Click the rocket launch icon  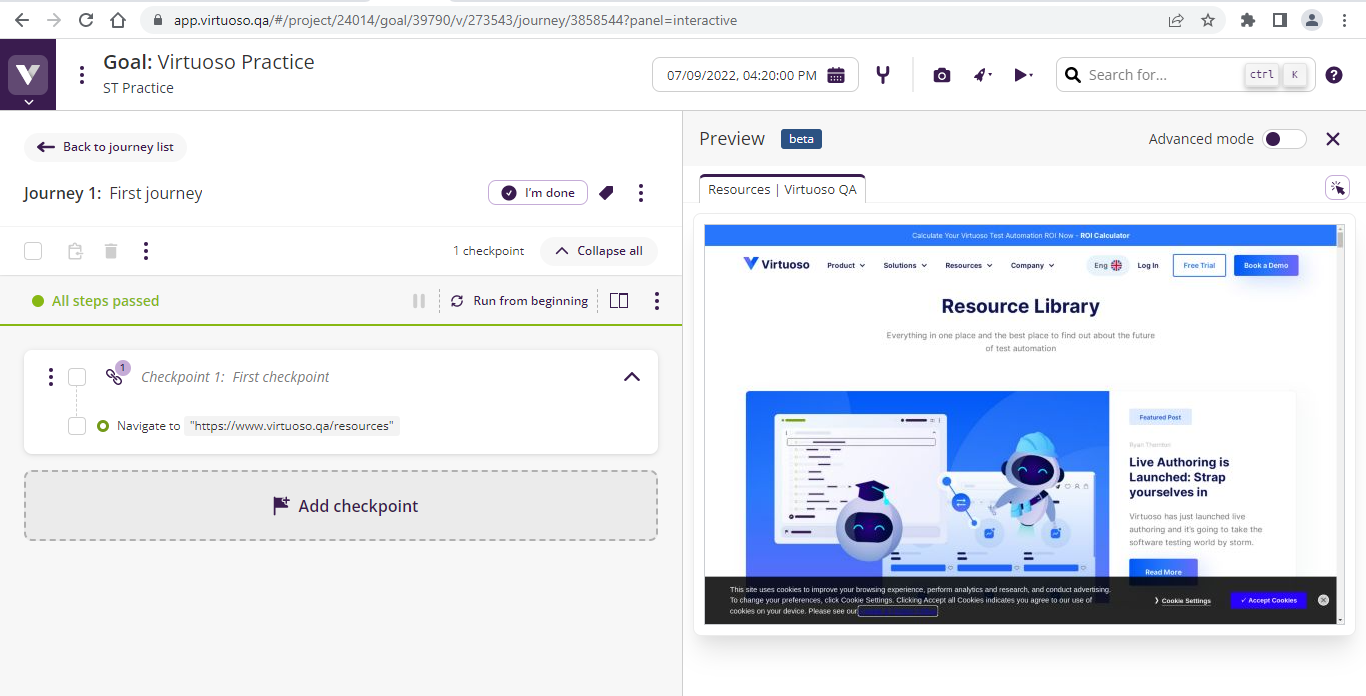tap(982, 75)
